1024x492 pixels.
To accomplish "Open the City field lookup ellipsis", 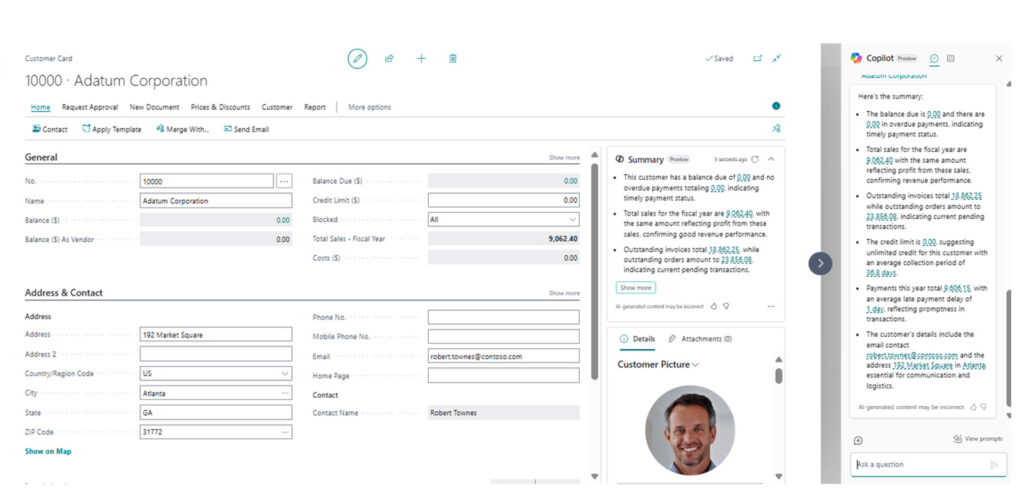I will point(285,393).
